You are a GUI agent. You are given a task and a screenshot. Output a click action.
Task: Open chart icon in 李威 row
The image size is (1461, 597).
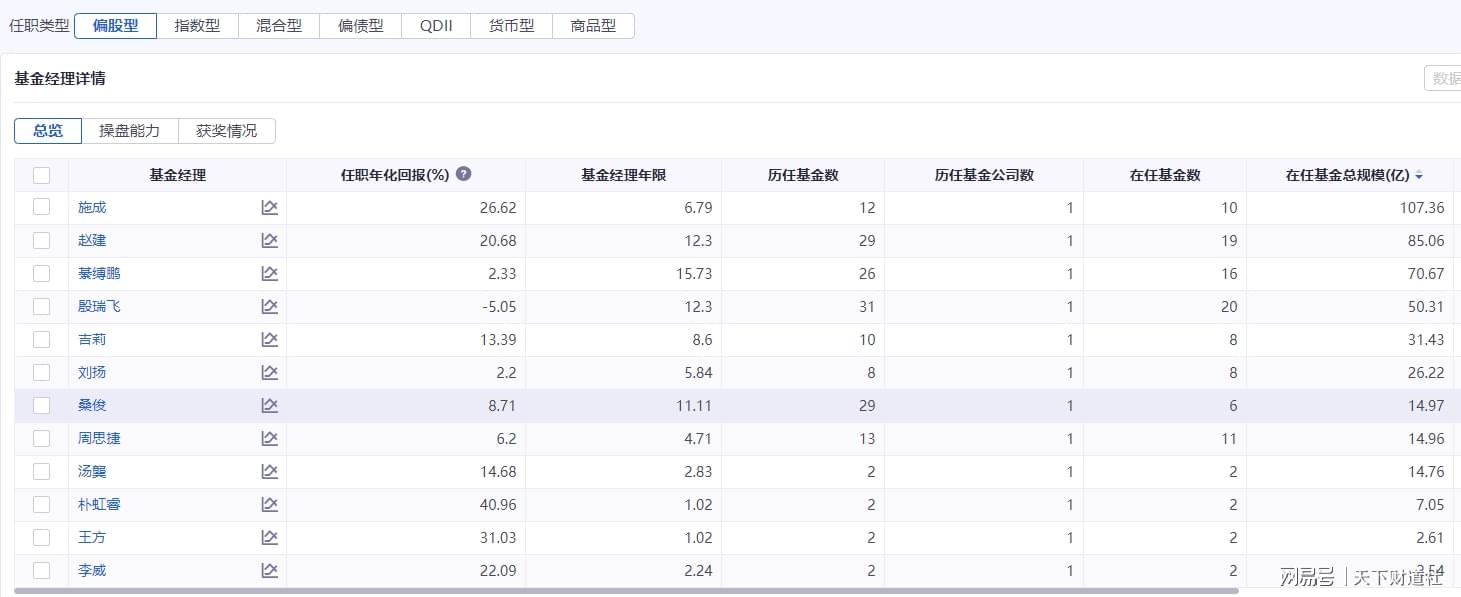[x=269, y=570]
